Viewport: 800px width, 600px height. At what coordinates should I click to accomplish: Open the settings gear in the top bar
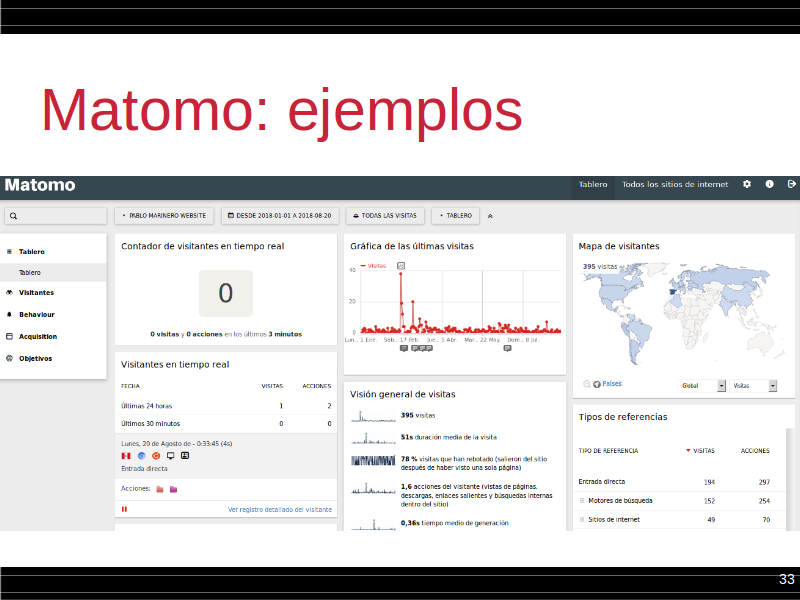[747, 185]
